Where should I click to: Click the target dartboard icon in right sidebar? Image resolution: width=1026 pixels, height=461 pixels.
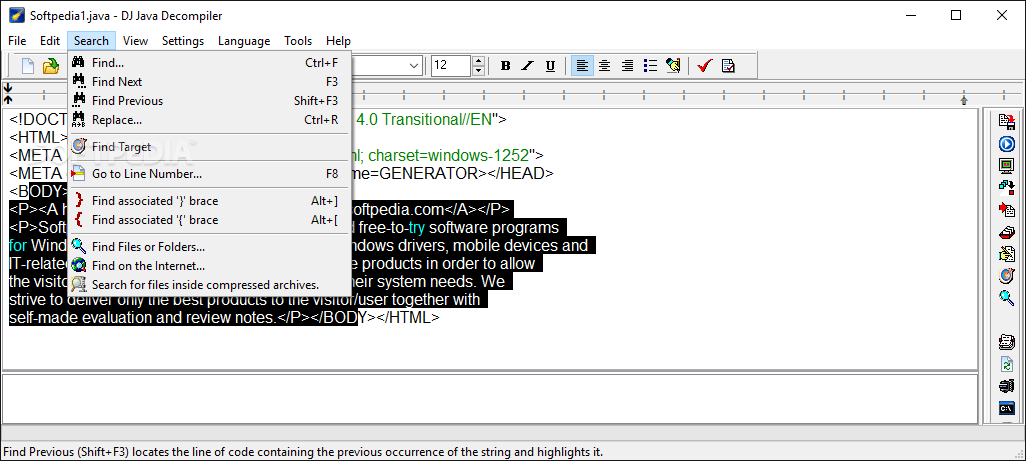coord(1006,275)
